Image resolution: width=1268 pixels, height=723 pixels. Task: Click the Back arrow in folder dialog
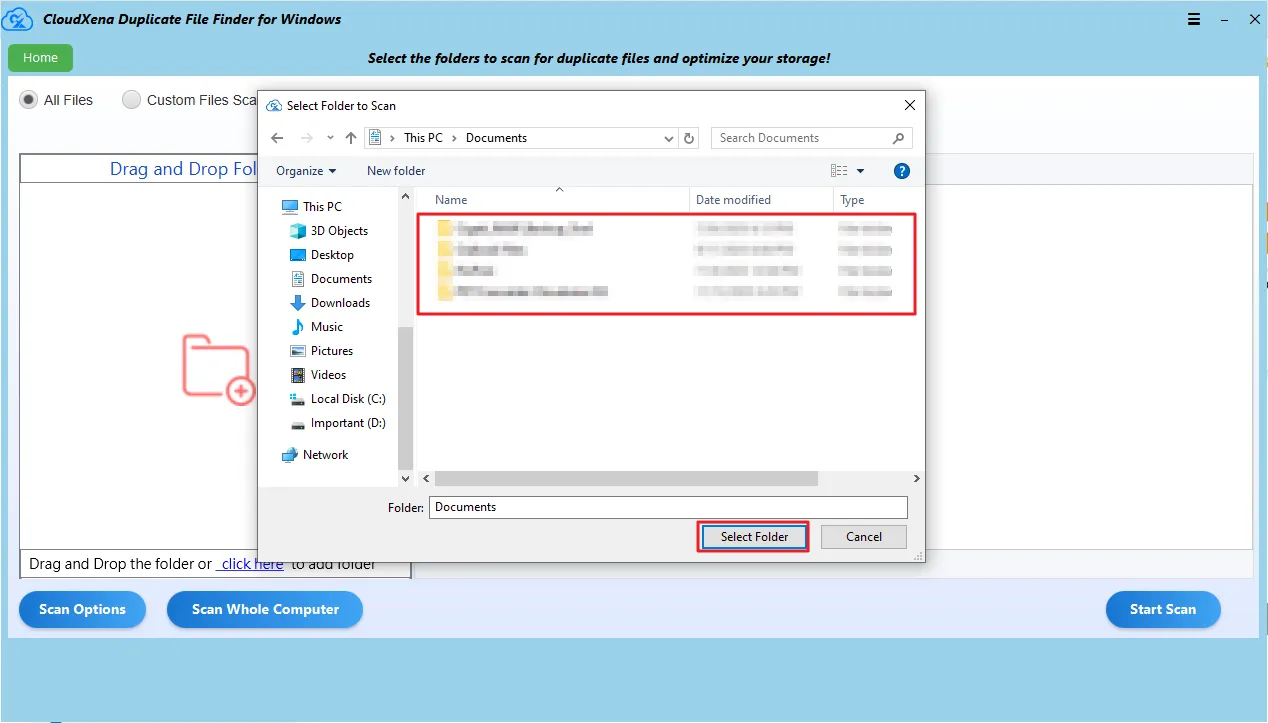click(x=278, y=138)
